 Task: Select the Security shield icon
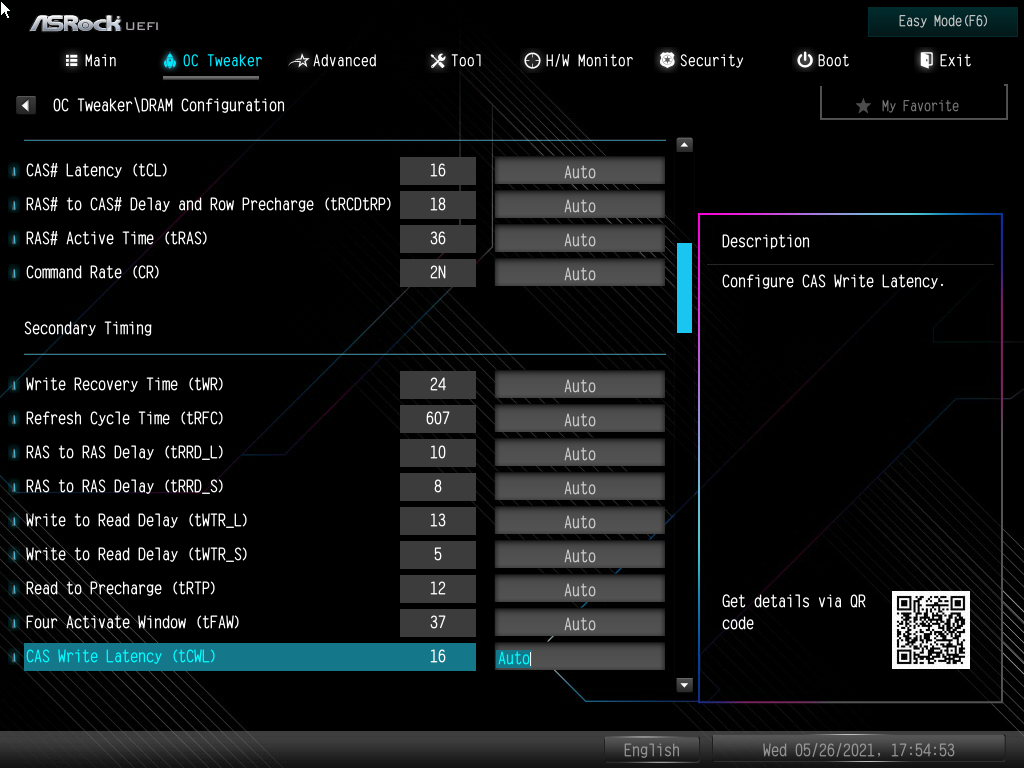click(666, 60)
